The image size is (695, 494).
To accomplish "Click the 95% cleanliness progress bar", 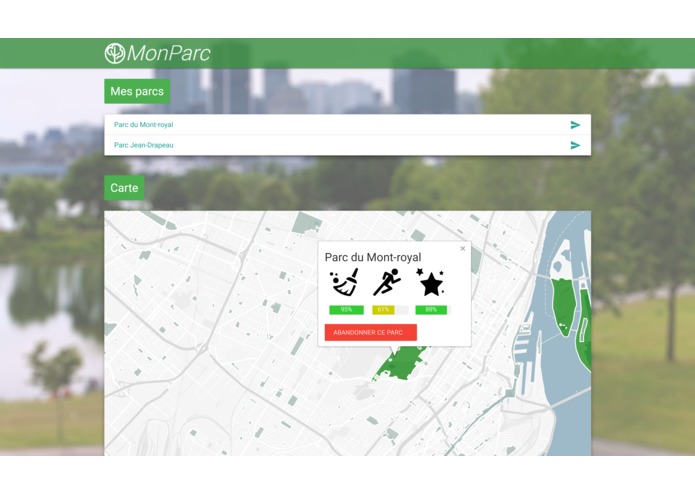I will coord(346,310).
